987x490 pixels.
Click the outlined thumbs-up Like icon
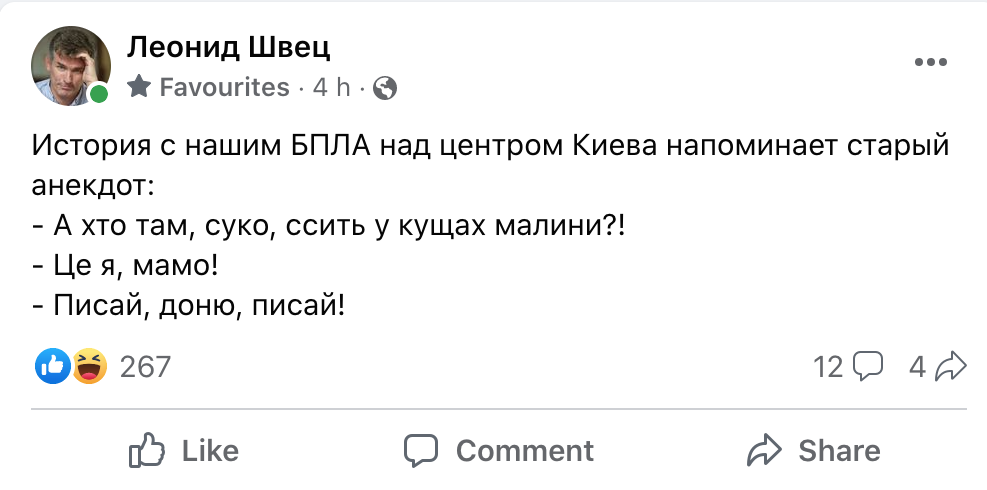pyautogui.click(x=147, y=451)
